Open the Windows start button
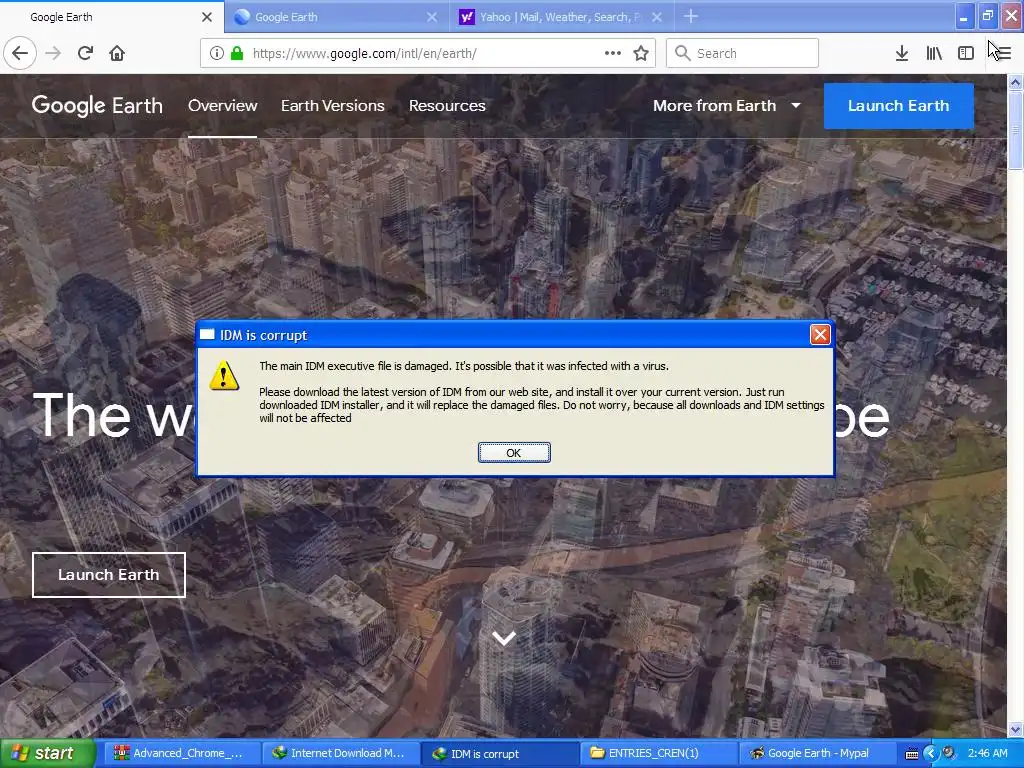Viewport: 1024px width, 768px height. click(x=47, y=754)
